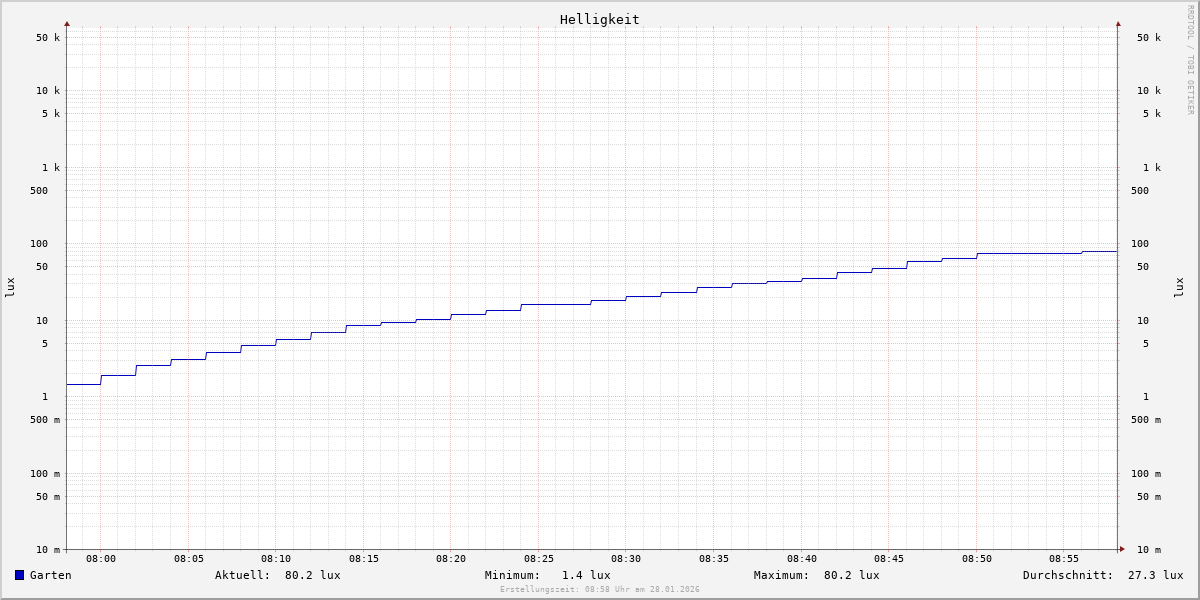Screen dimensions: 1200x600
Task: Click the left vertical lux axis label
Action: click(x=10, y=288)
